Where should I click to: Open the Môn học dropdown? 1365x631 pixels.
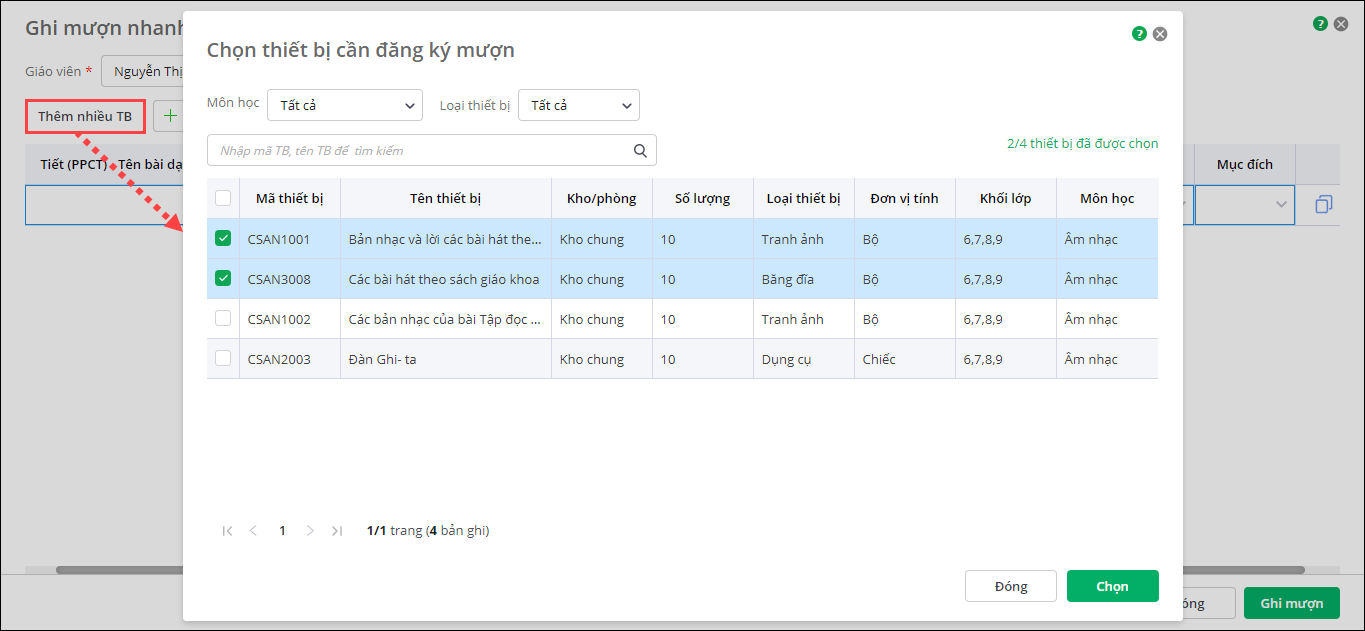tap(345, 105)
